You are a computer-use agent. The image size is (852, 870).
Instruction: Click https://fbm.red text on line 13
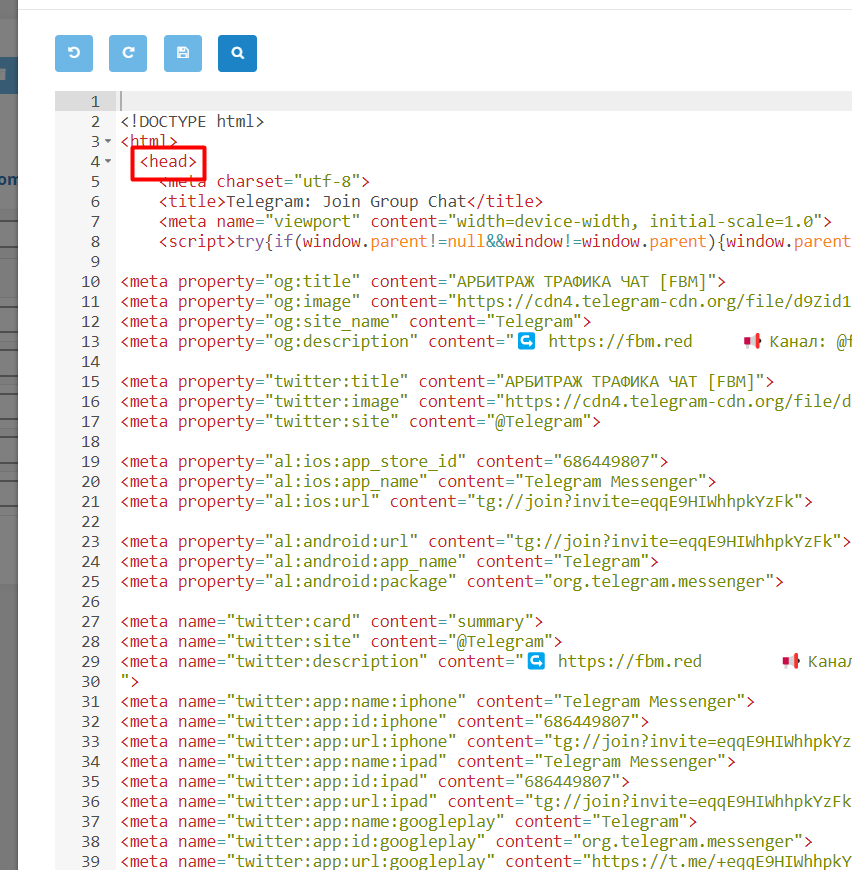620,341
